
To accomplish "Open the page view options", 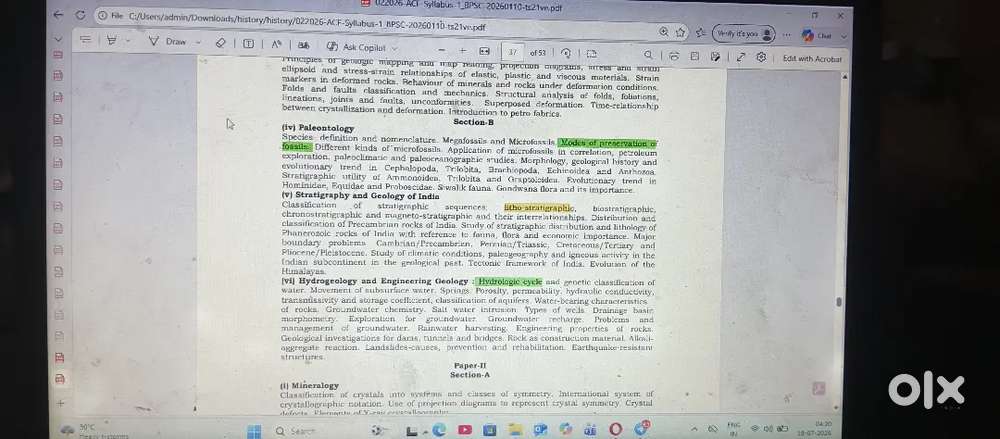I will coord(592,54).
